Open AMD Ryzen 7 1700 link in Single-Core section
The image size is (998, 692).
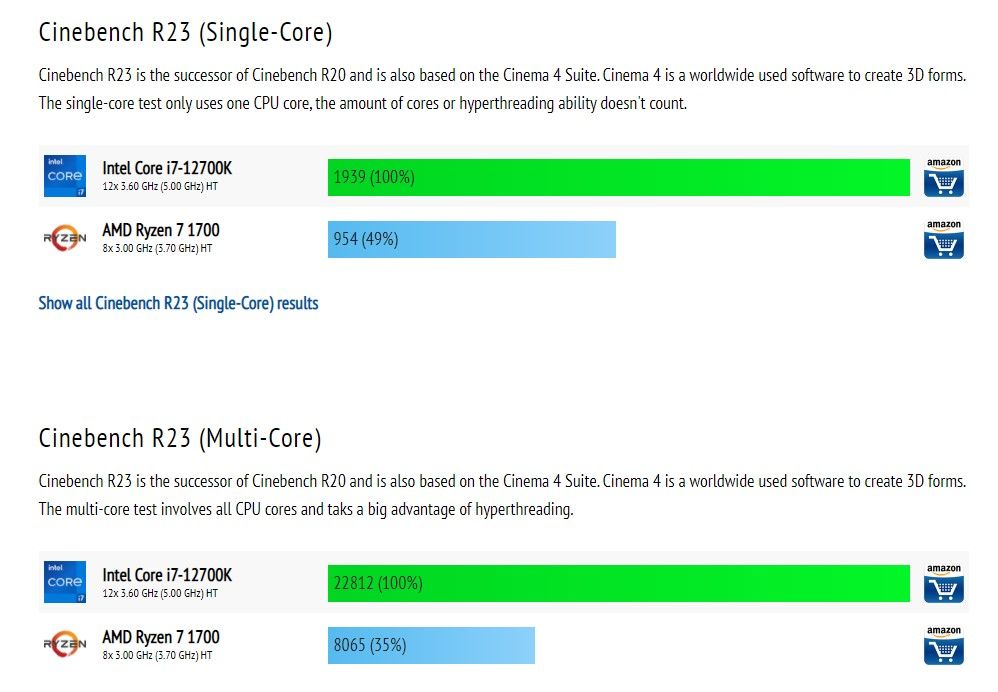[161, 231]
